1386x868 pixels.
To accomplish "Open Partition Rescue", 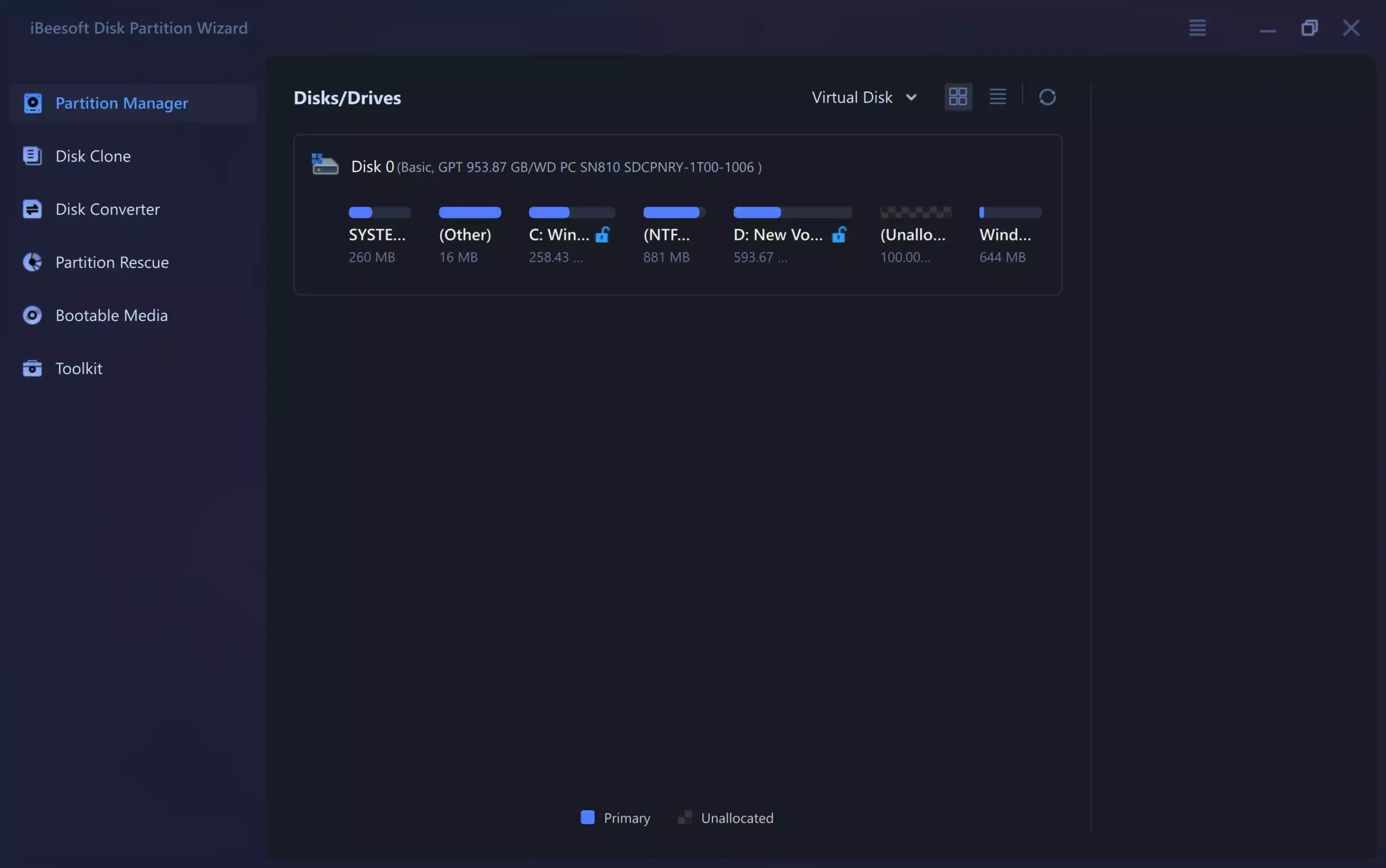I will pyautogui.click(x=133, y=262).
